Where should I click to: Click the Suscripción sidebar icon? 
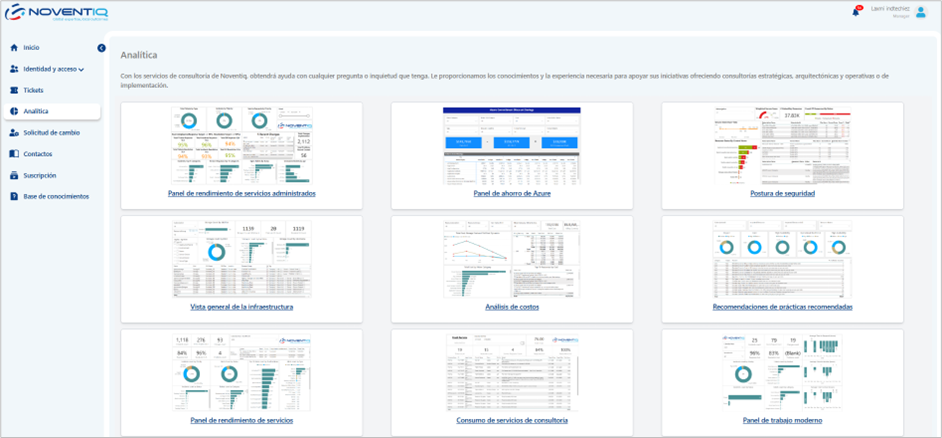point(14,175)
